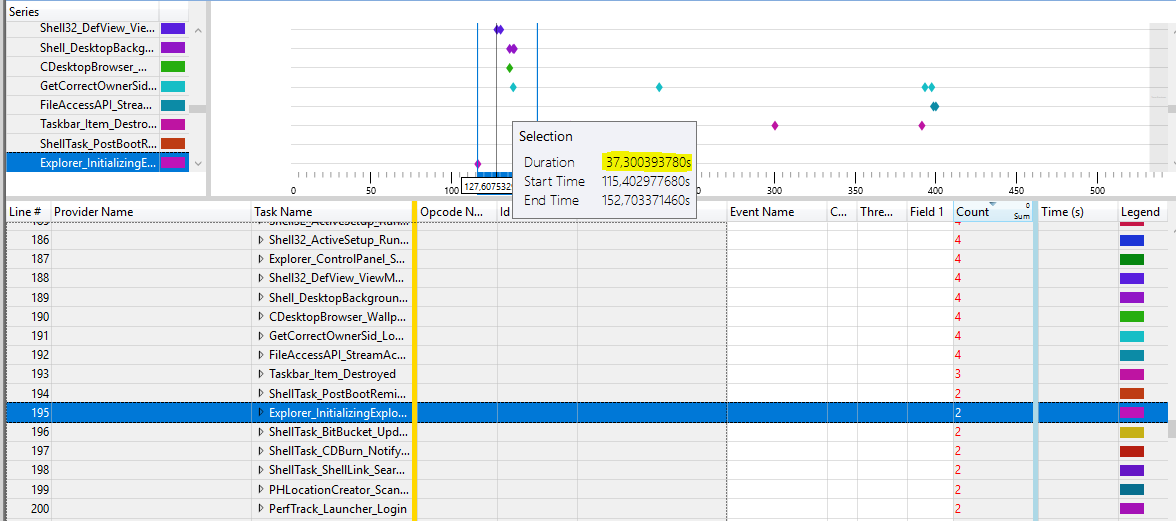Click Legend swatch for line 196
1176x521 pixels.
[x=1132, y=432]
